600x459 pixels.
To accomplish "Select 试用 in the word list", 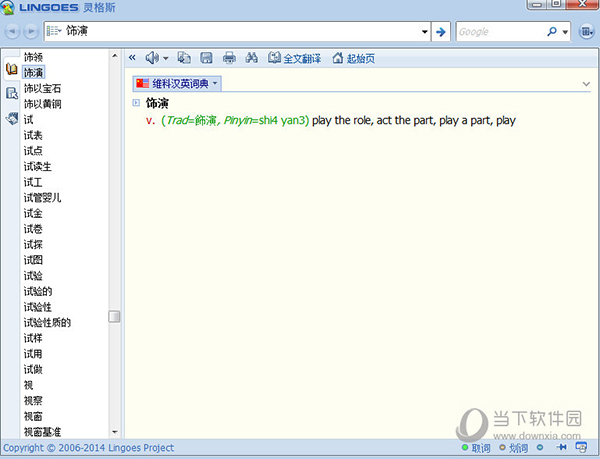I will [x=33, y=354].
